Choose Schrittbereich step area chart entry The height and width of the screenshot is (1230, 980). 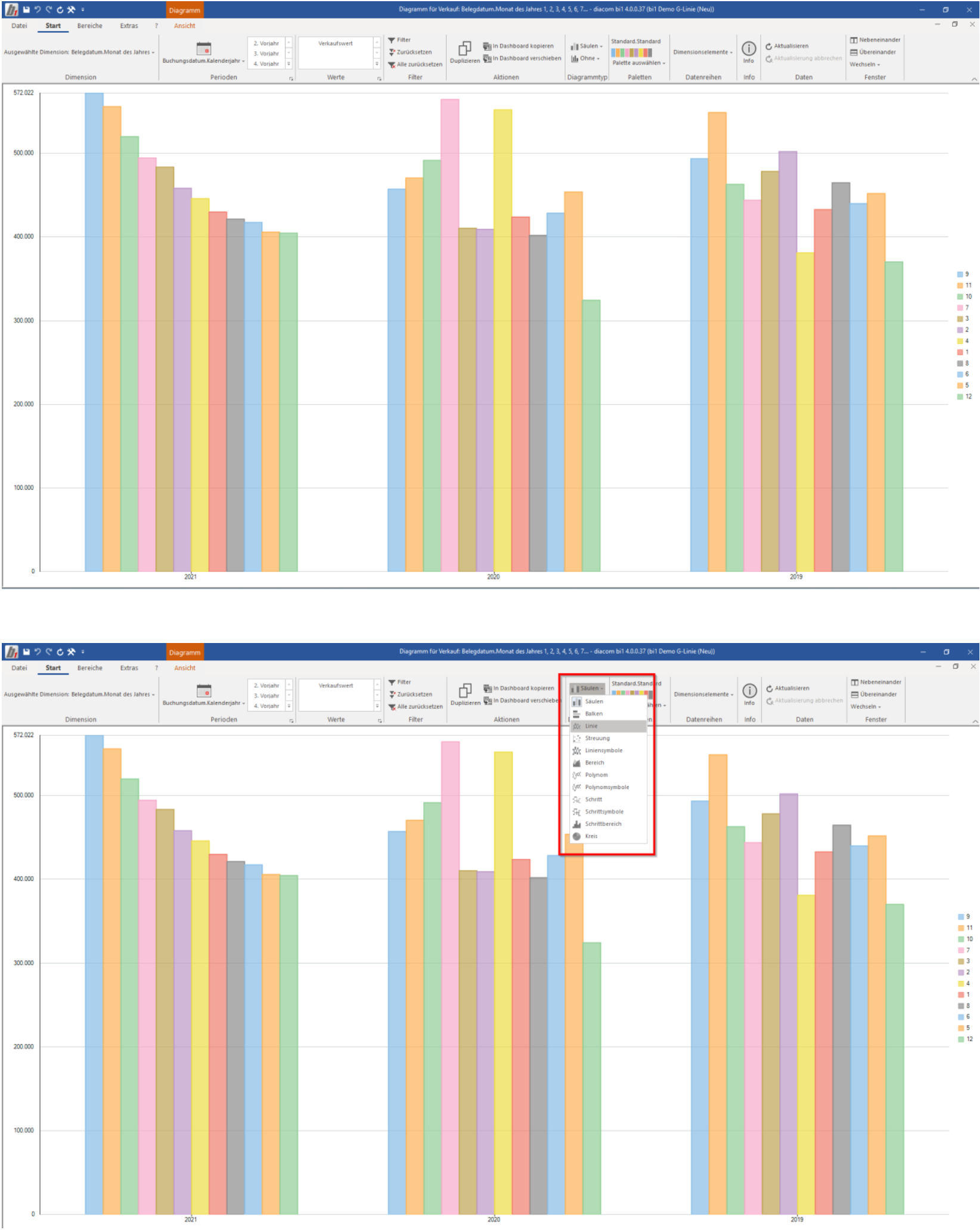608,824
